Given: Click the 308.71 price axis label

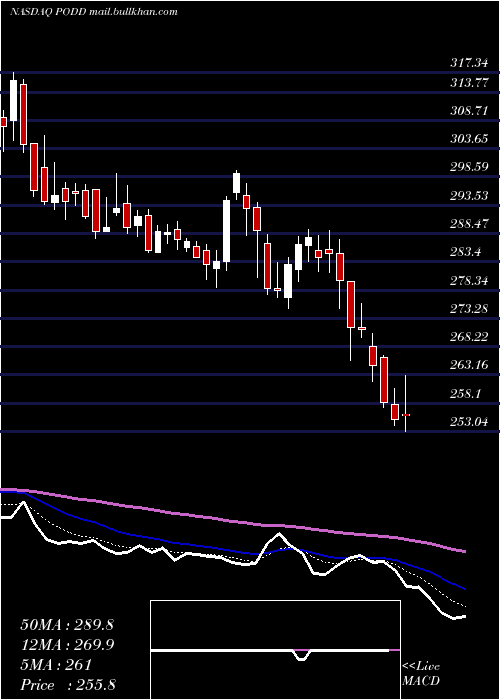Looking at the screenshot, I should pos(469,111).
